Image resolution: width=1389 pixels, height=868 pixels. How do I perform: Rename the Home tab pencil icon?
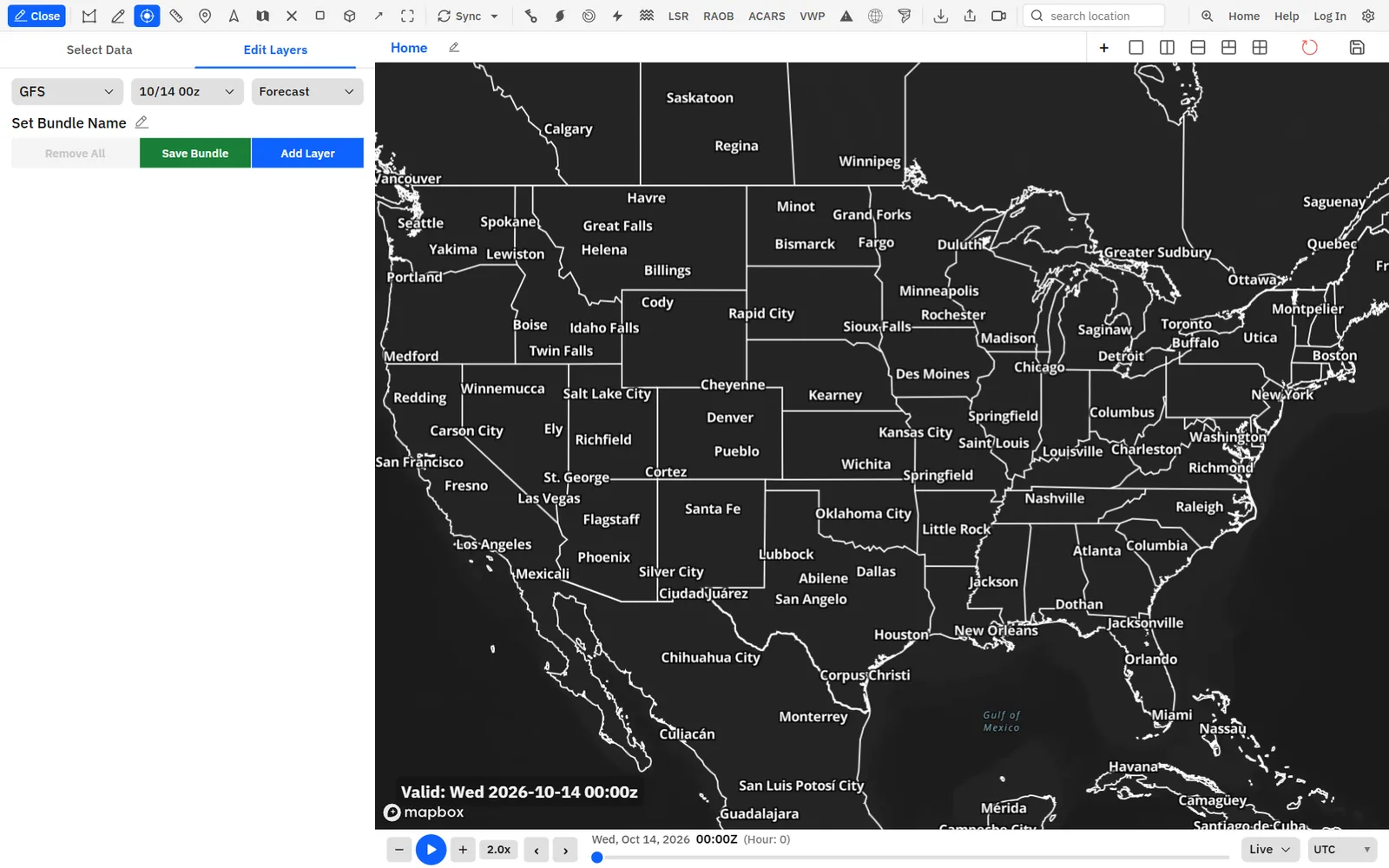coord(454,48)
